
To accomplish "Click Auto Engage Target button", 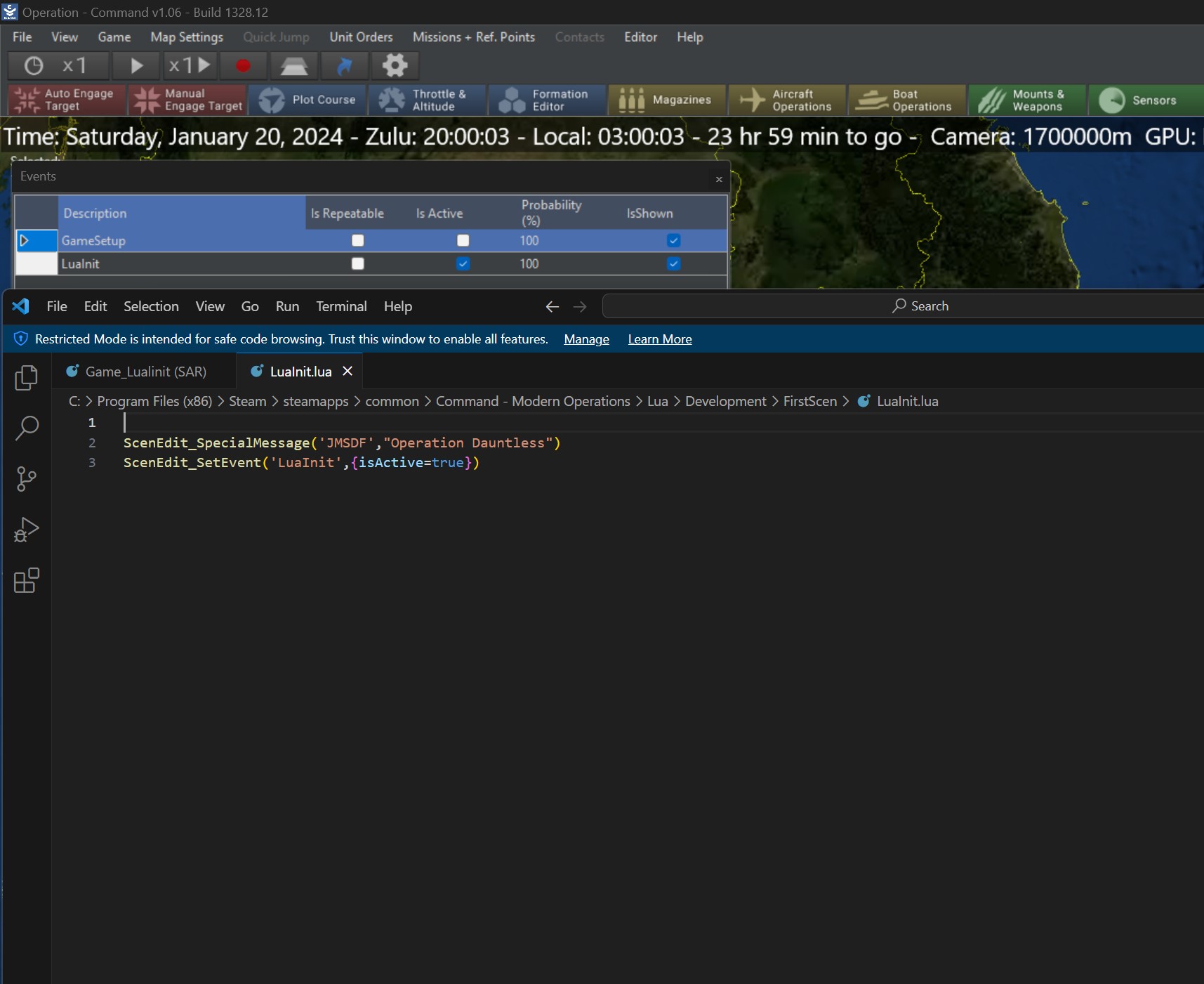I will [67, 100].
